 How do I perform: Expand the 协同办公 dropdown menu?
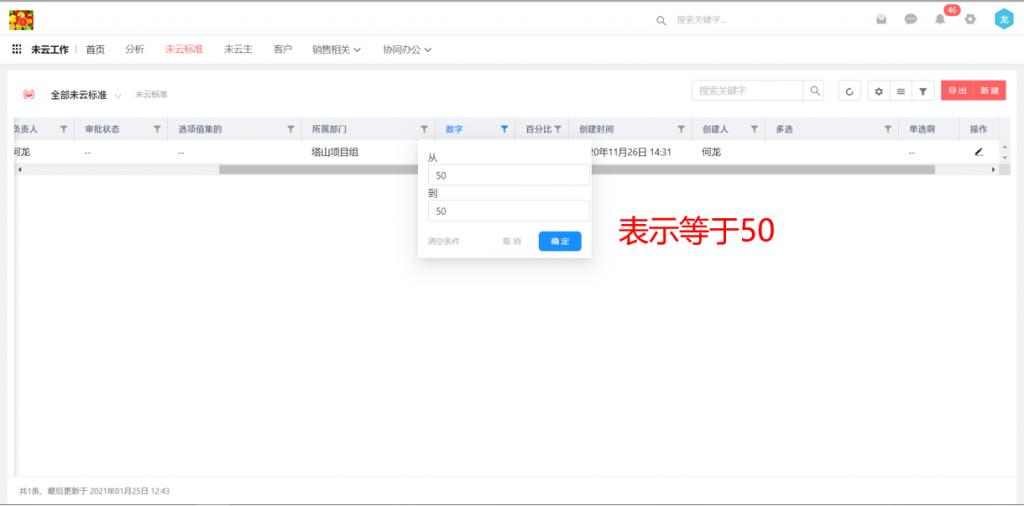click(x=407, y=49)
